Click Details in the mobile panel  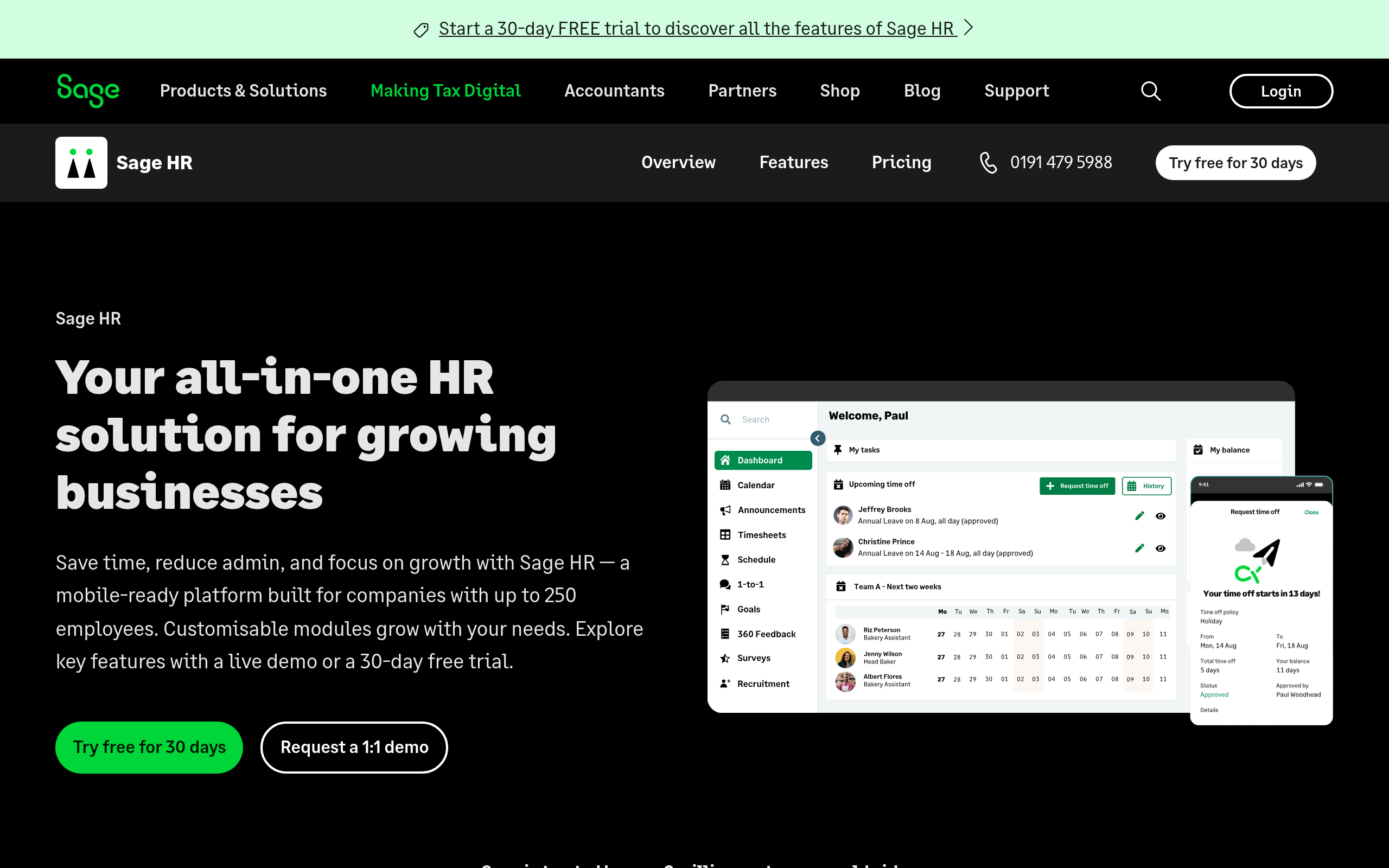tap(1209, 710)
